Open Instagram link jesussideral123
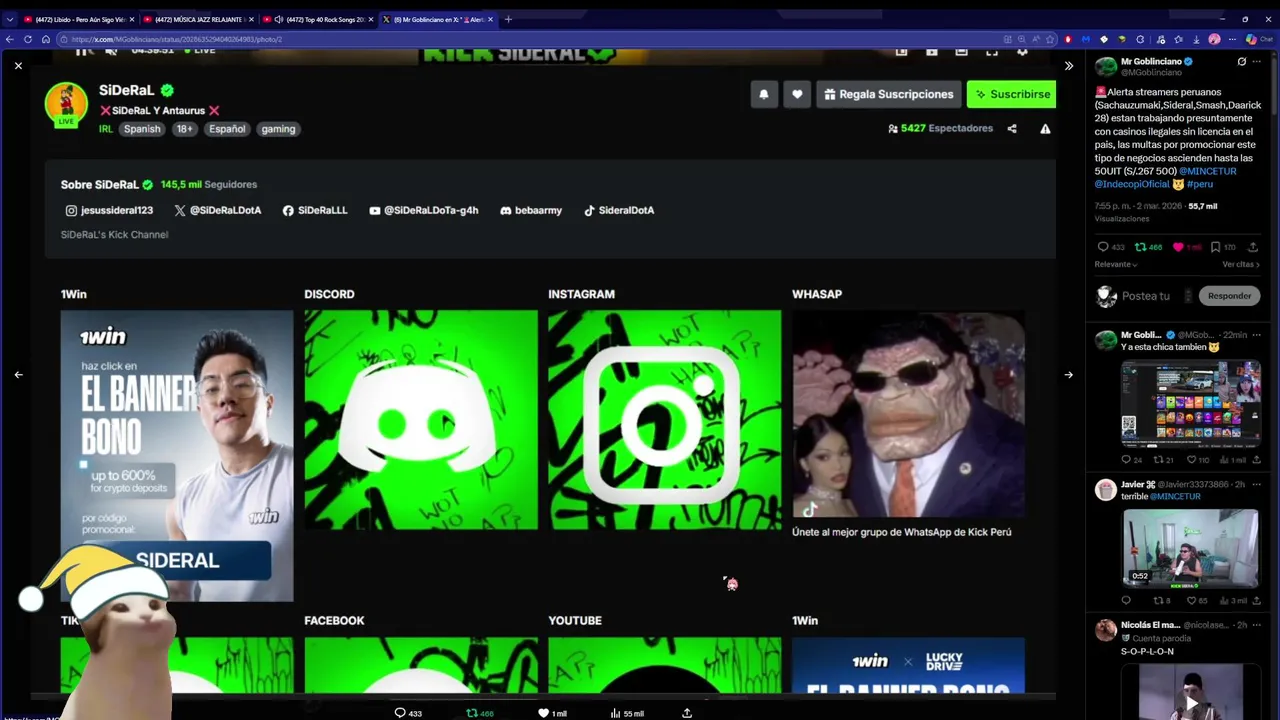 [x=109, y=211]
